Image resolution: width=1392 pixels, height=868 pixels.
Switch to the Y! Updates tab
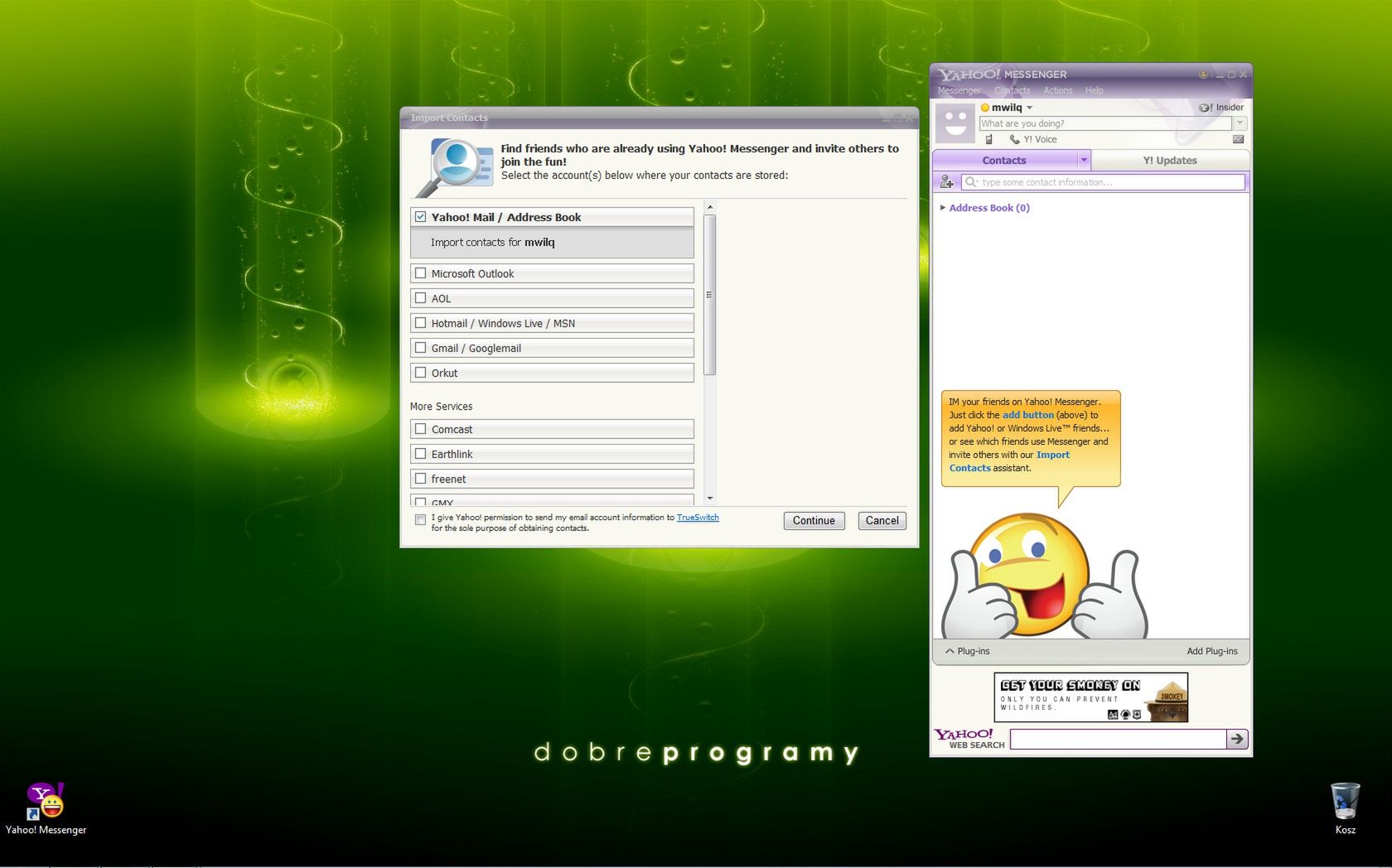point(1170,160)
